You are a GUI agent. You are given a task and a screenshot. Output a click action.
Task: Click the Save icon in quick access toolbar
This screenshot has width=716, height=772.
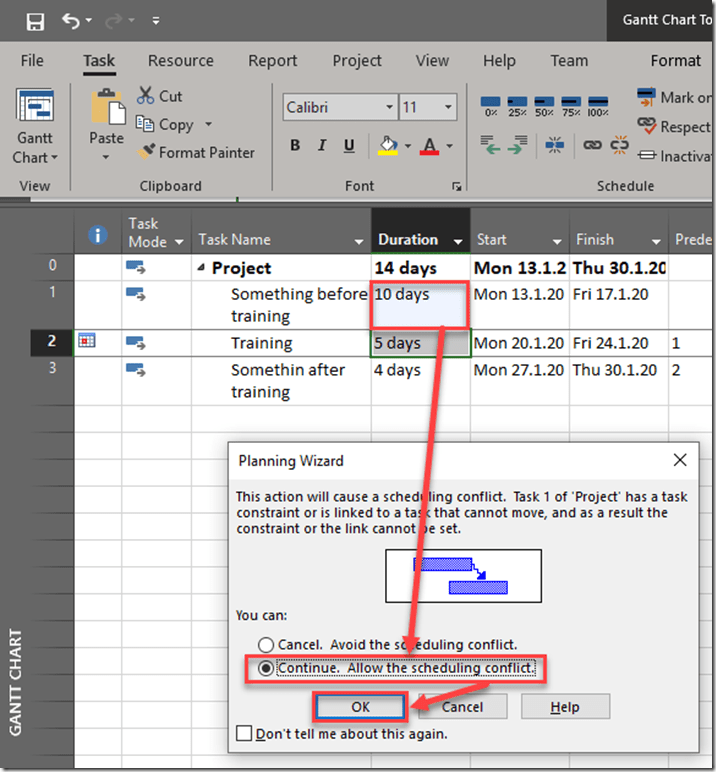tap(35, 21)
